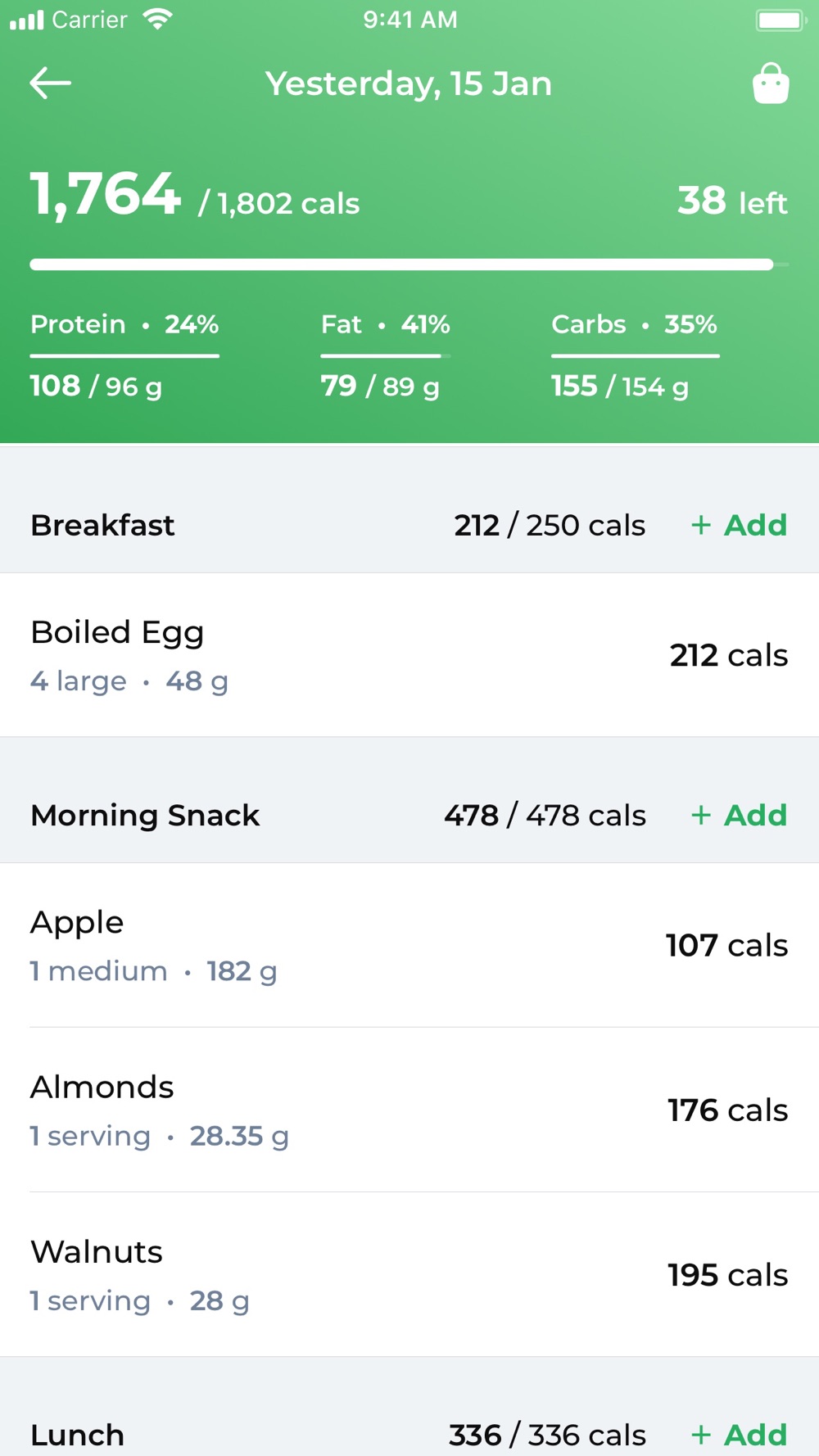Select the Almonds entry
819x1456 pixels.
[x=409, y=1110]
